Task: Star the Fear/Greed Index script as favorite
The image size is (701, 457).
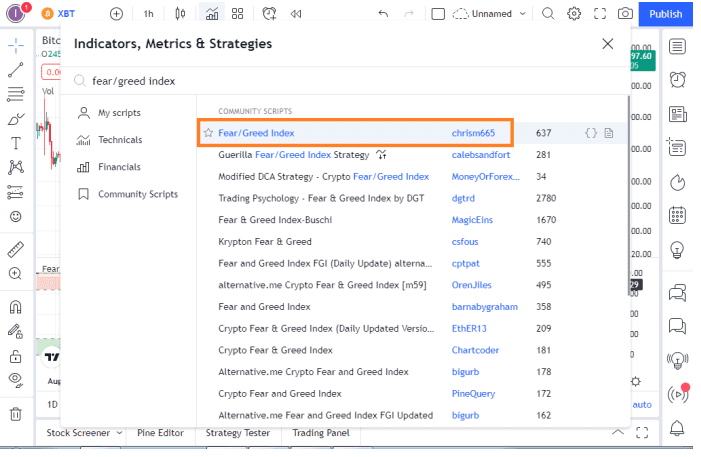Action: click(208, 132)
